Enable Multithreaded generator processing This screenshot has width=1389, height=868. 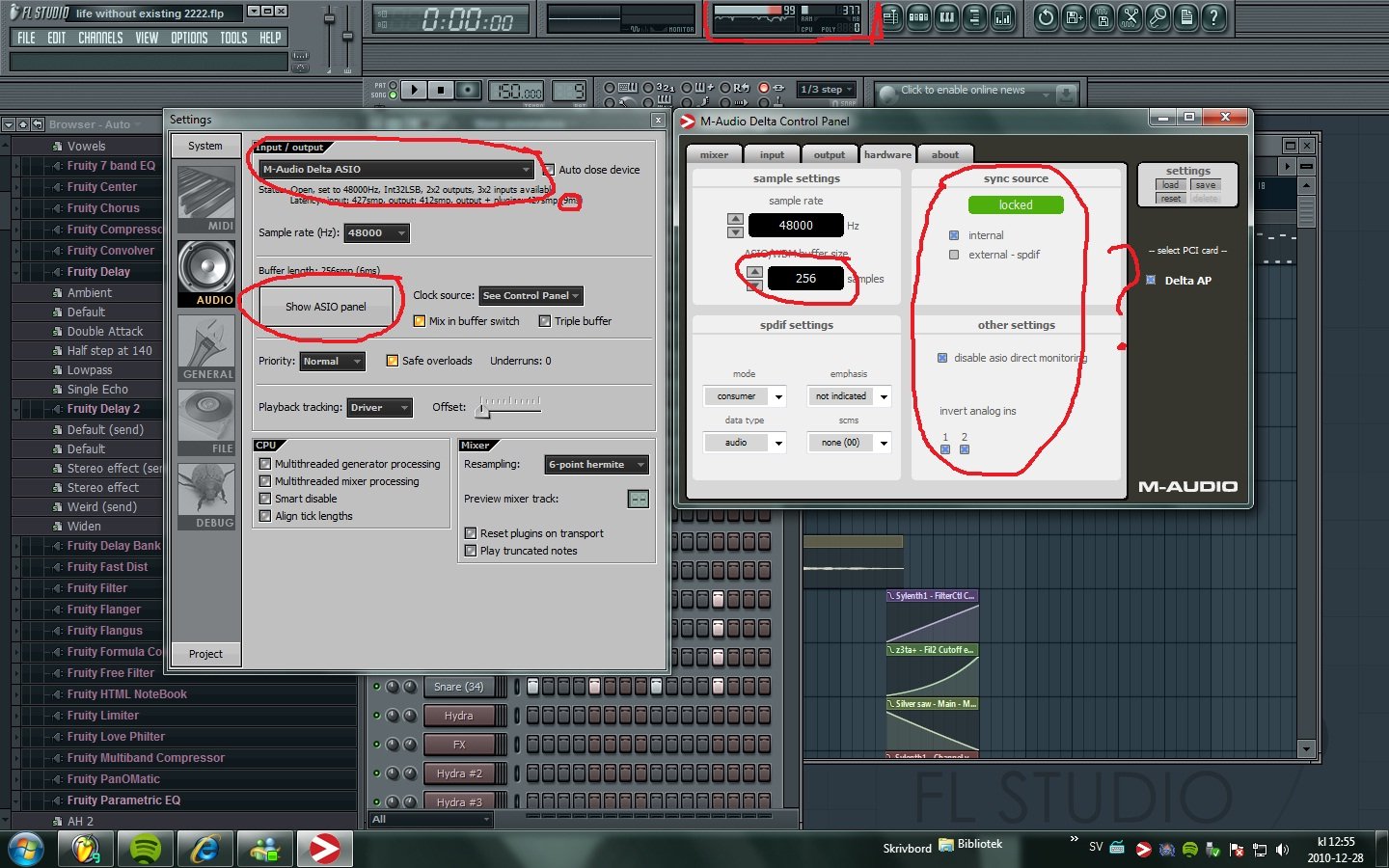(265, 464)
